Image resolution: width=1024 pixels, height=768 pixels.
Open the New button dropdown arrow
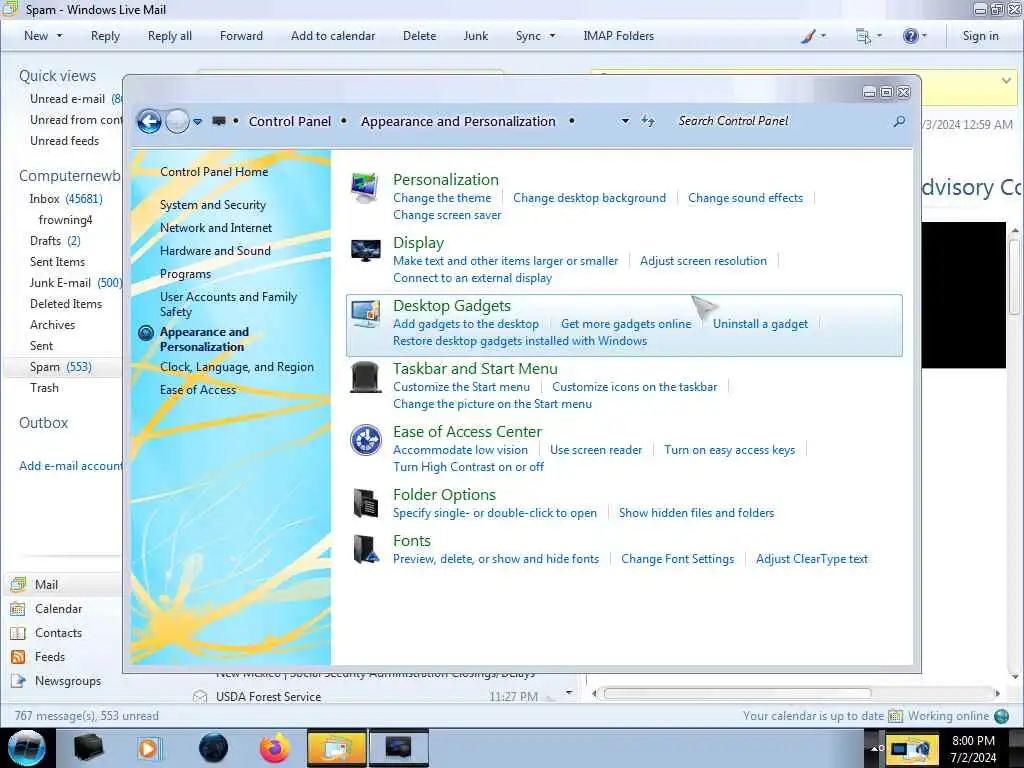pos(59,36)
